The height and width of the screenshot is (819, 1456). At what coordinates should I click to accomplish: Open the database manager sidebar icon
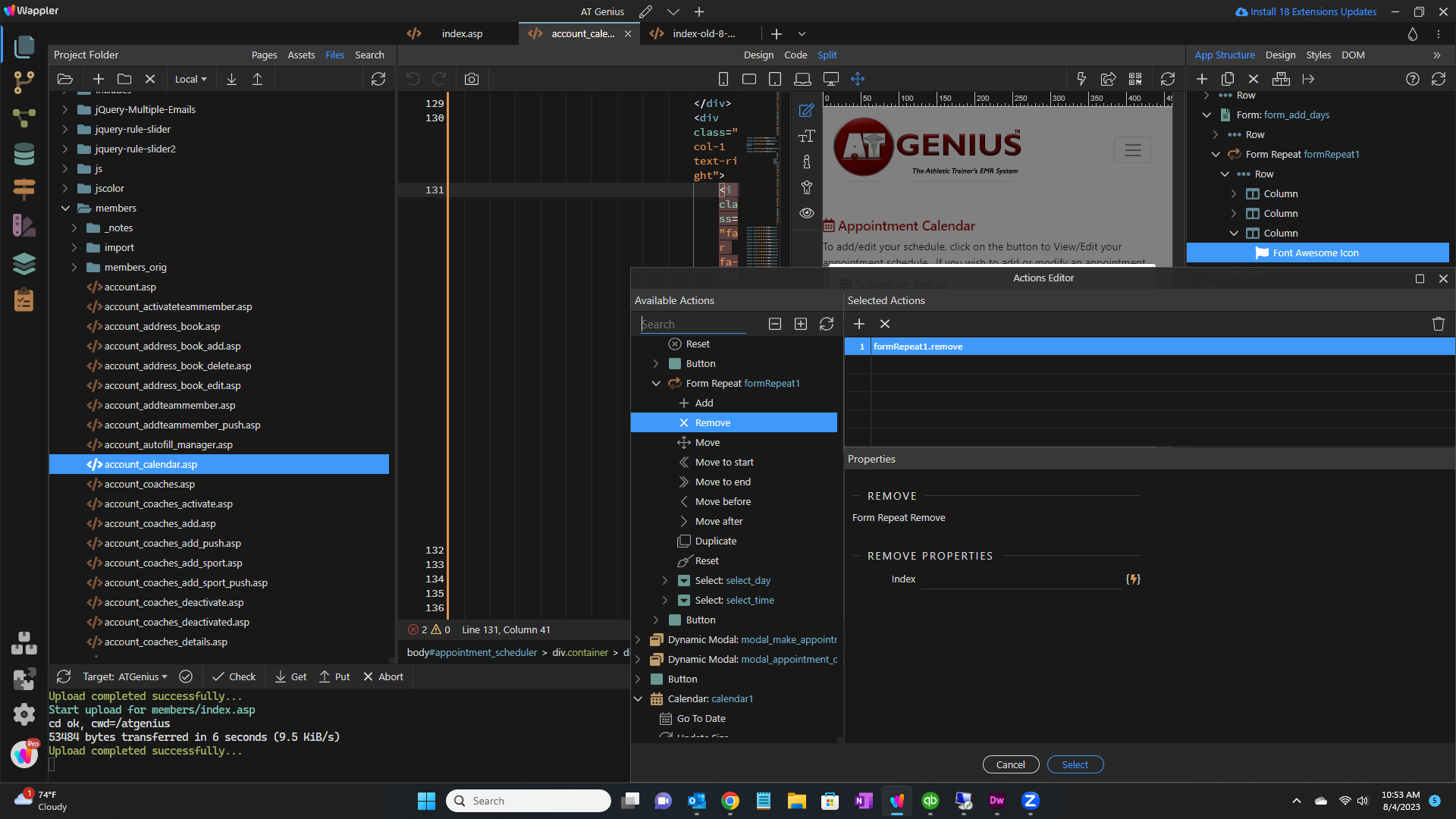click(x=24, y=154)
